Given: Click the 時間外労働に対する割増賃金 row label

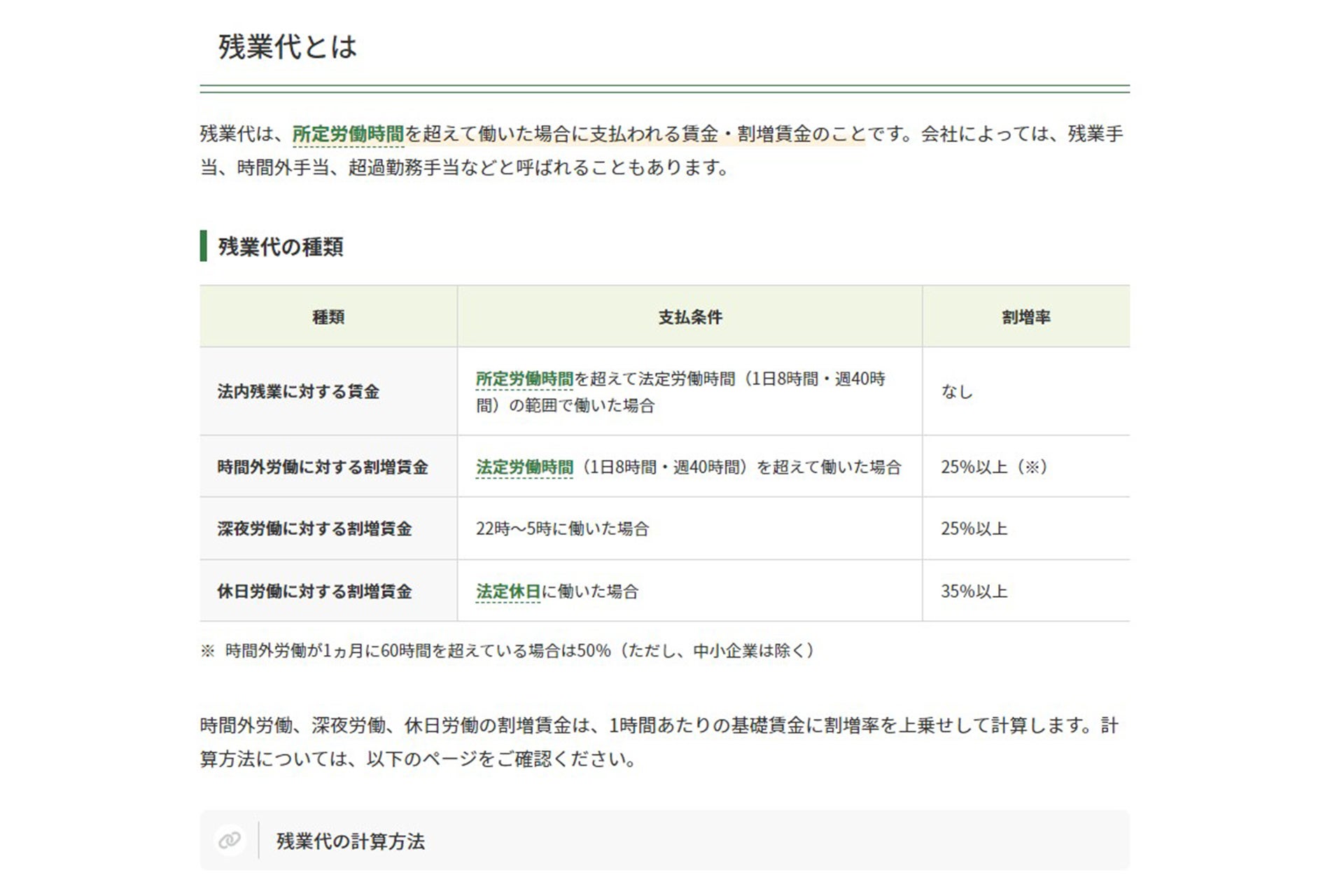Looking at the screenshot, I should (x=323, y=467).
